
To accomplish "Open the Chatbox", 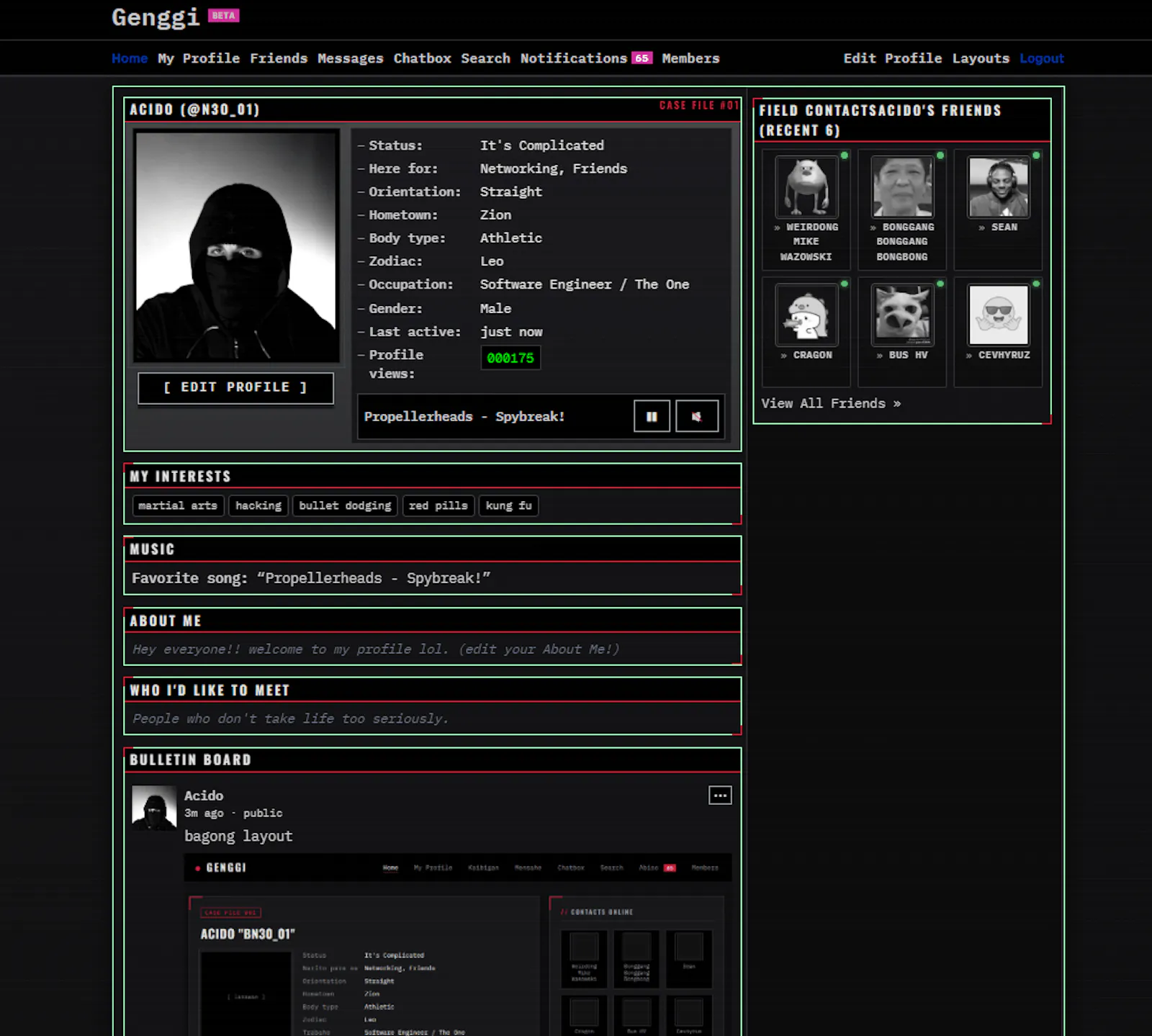I will point(423,58).
